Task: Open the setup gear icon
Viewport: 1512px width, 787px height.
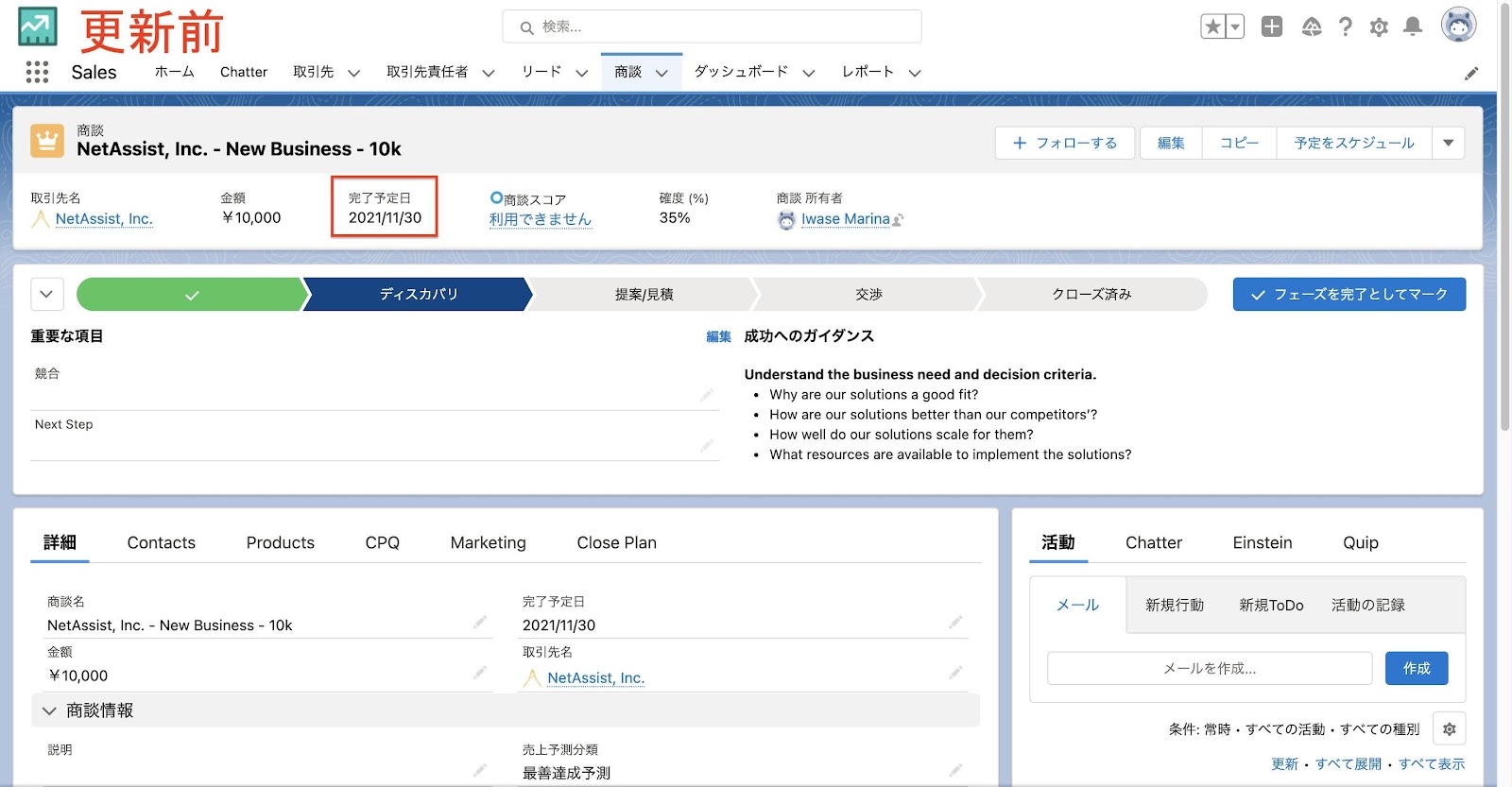Action: [1379, 27]
